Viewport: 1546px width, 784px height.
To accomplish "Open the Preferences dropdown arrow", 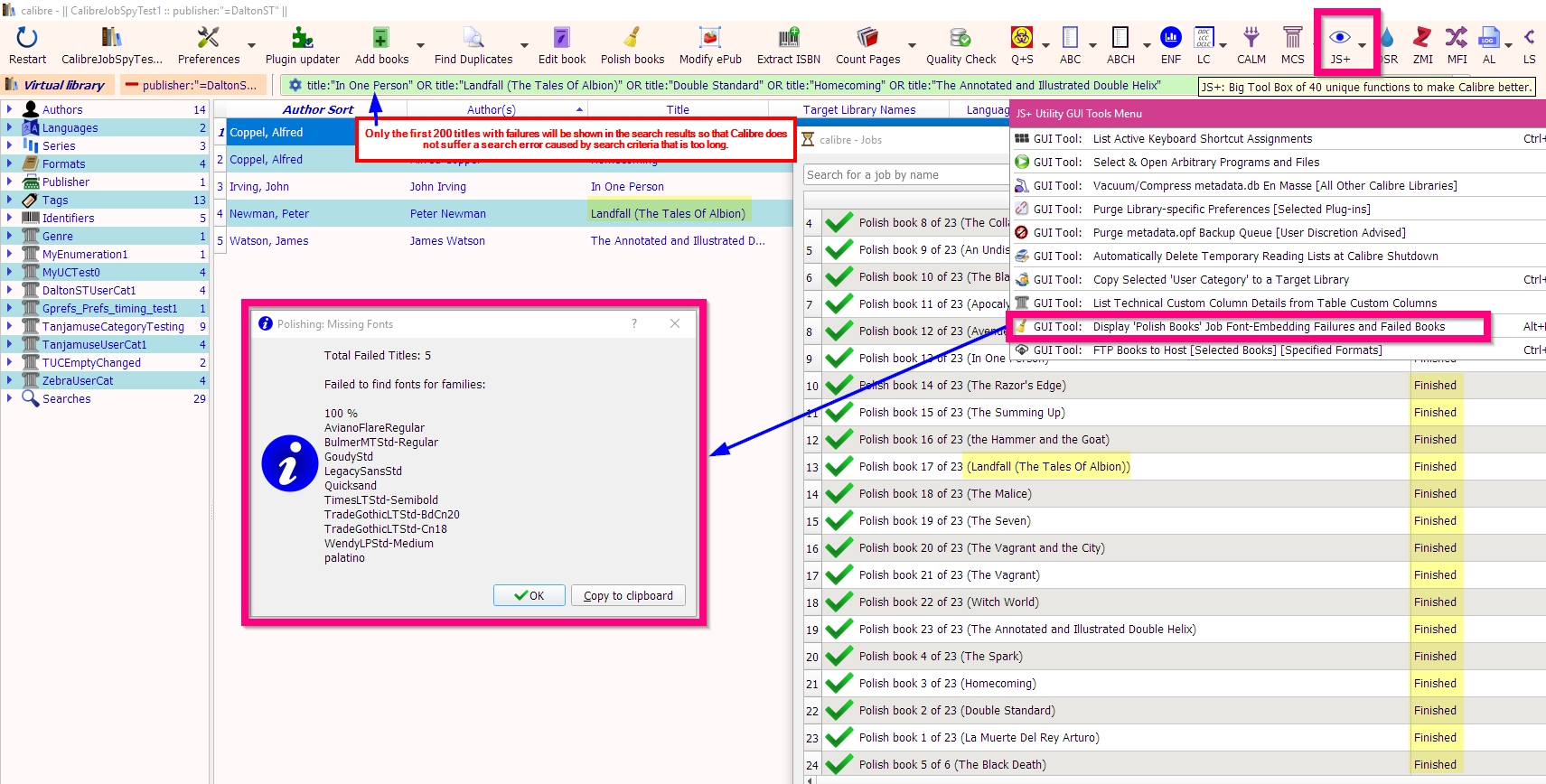I will pyautogui.click(x=251, y=45).
